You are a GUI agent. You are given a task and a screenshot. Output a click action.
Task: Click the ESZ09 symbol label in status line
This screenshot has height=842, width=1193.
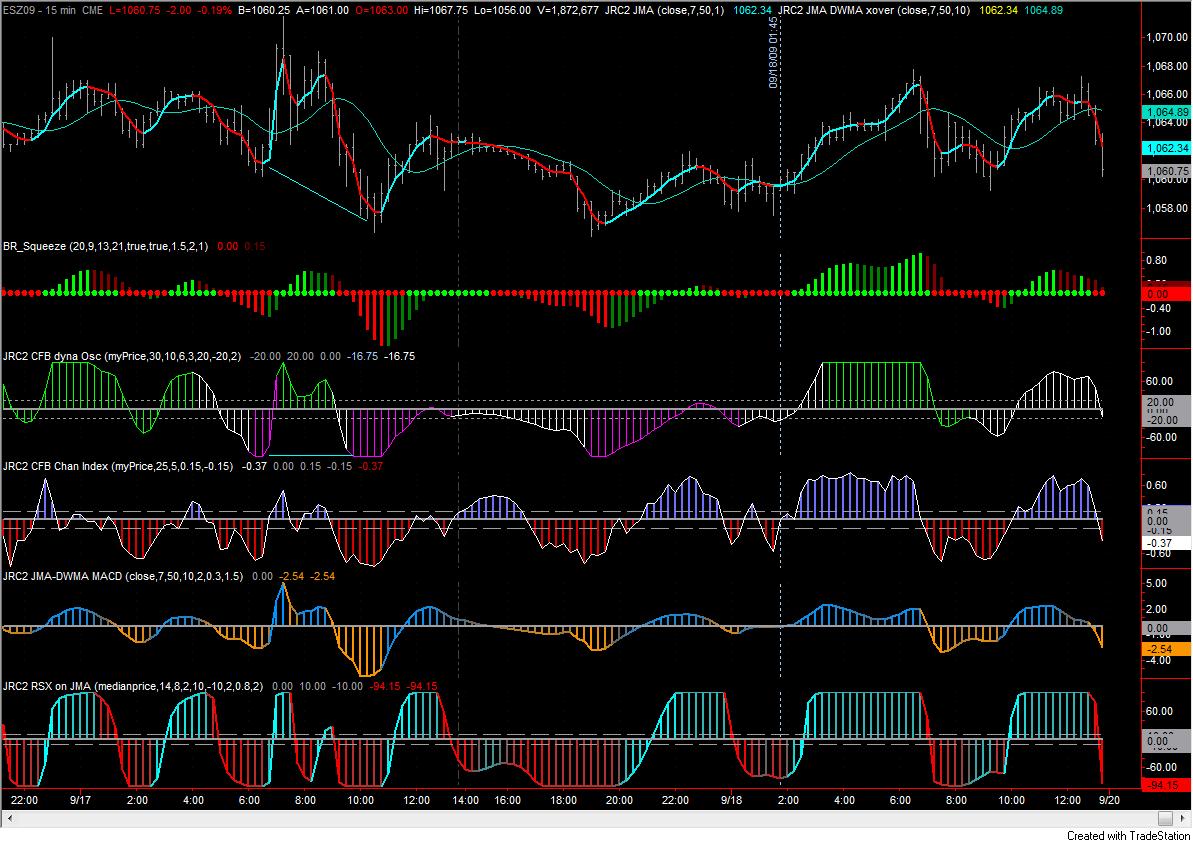click(18, 10)
